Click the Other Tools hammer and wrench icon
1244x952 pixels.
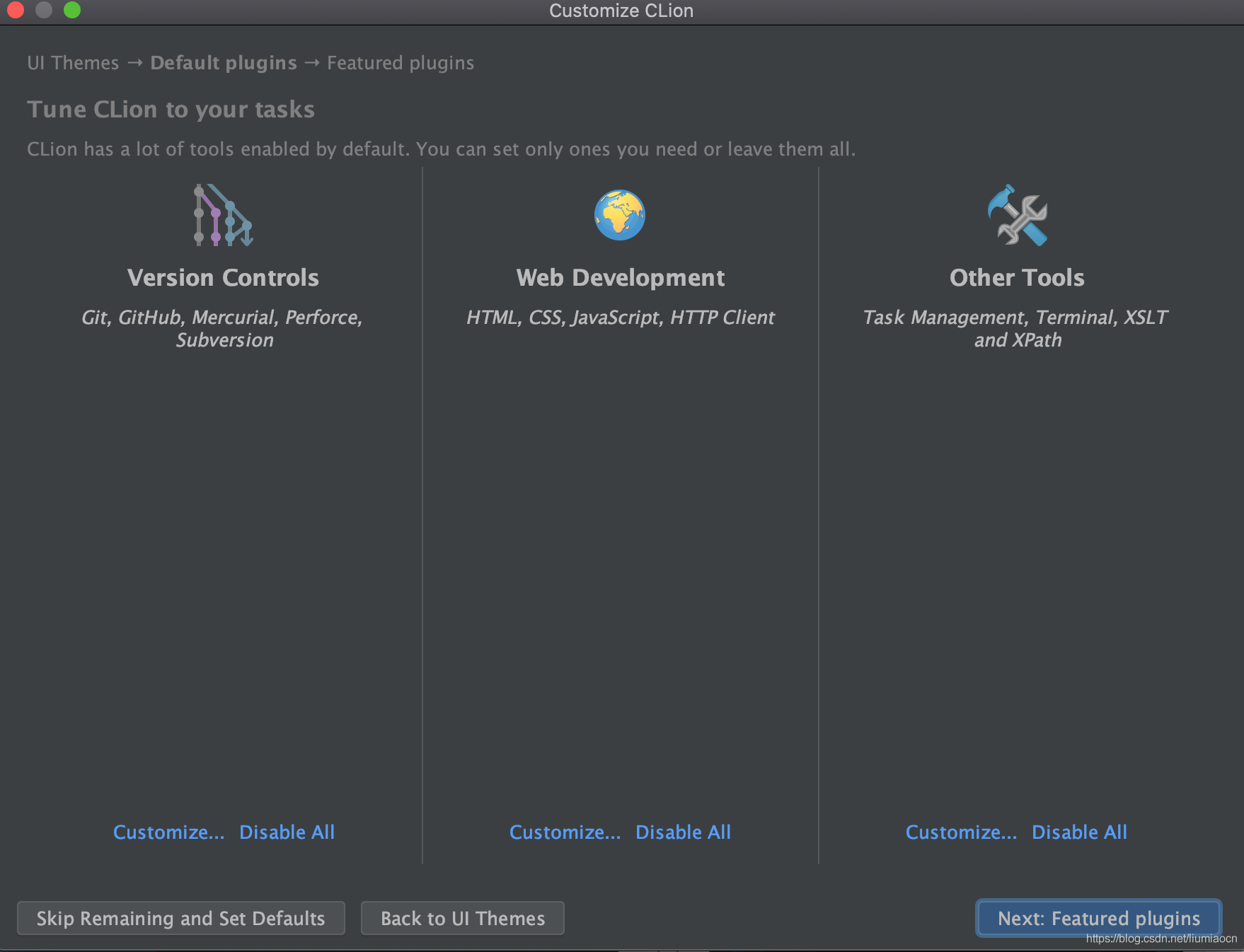(1017, 215)
